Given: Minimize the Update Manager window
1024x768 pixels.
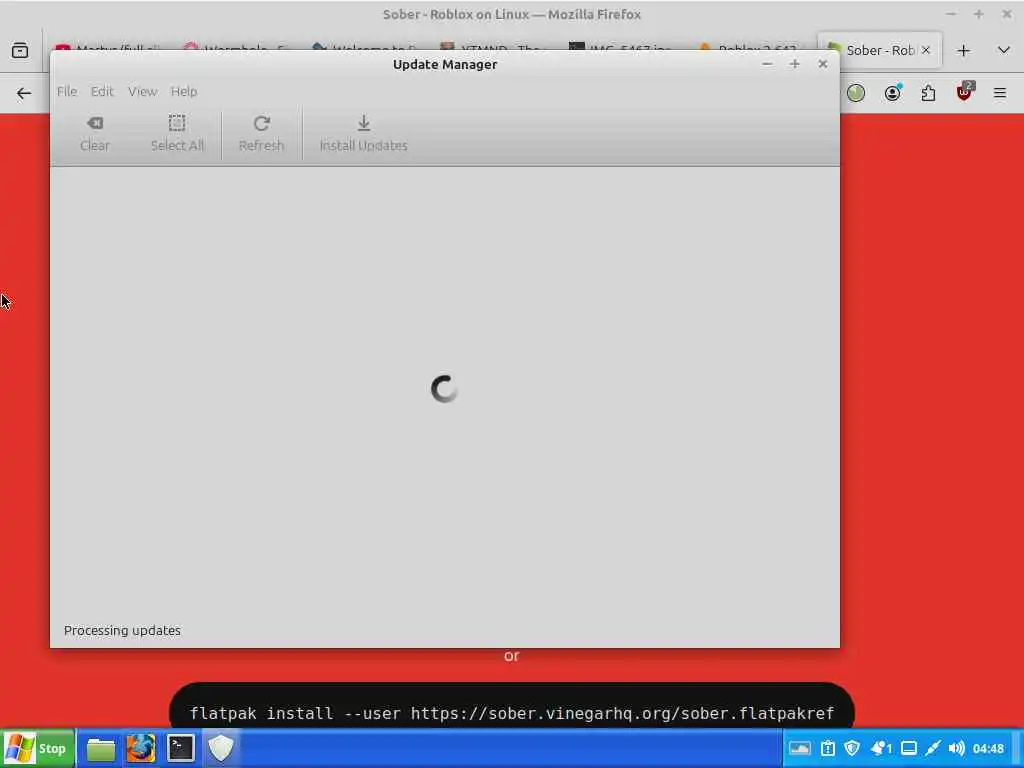Looking at the screenshot, I should 767,64.
